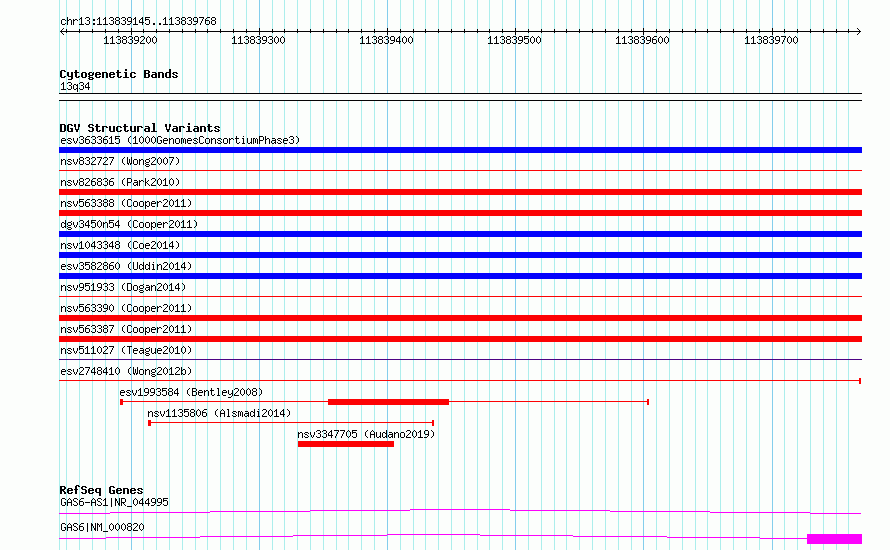Click the esv3633615 blue variant bar
Screen dimensions: 890x550
click(460, 150)
